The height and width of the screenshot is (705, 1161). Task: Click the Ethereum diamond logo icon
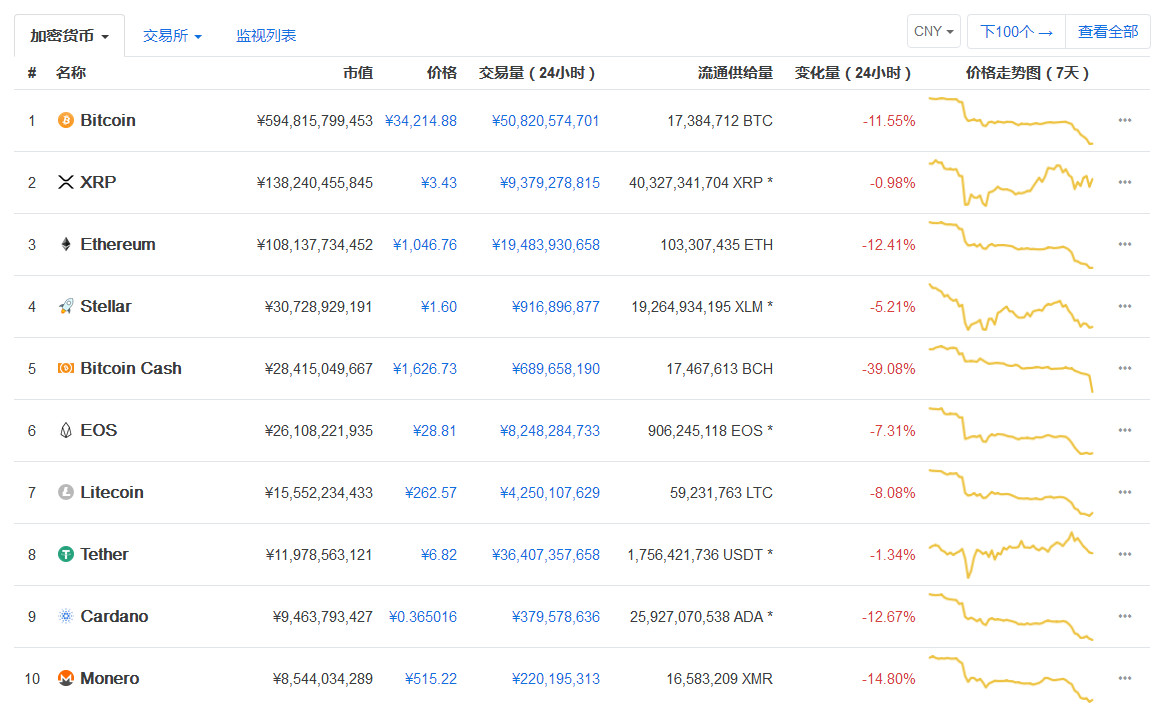(x=66, y=244)
